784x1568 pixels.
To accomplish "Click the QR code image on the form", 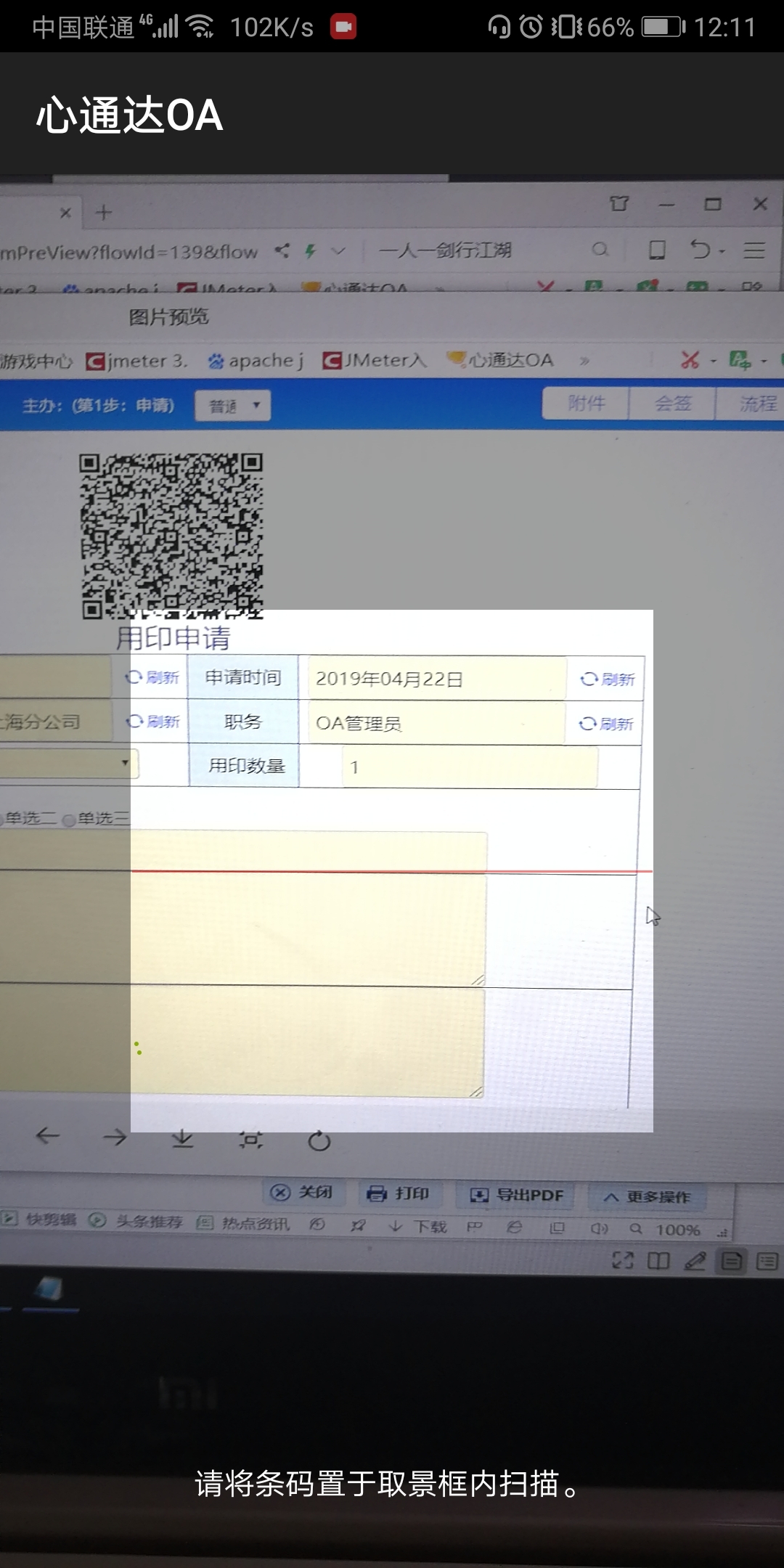I will click(171, 536).
